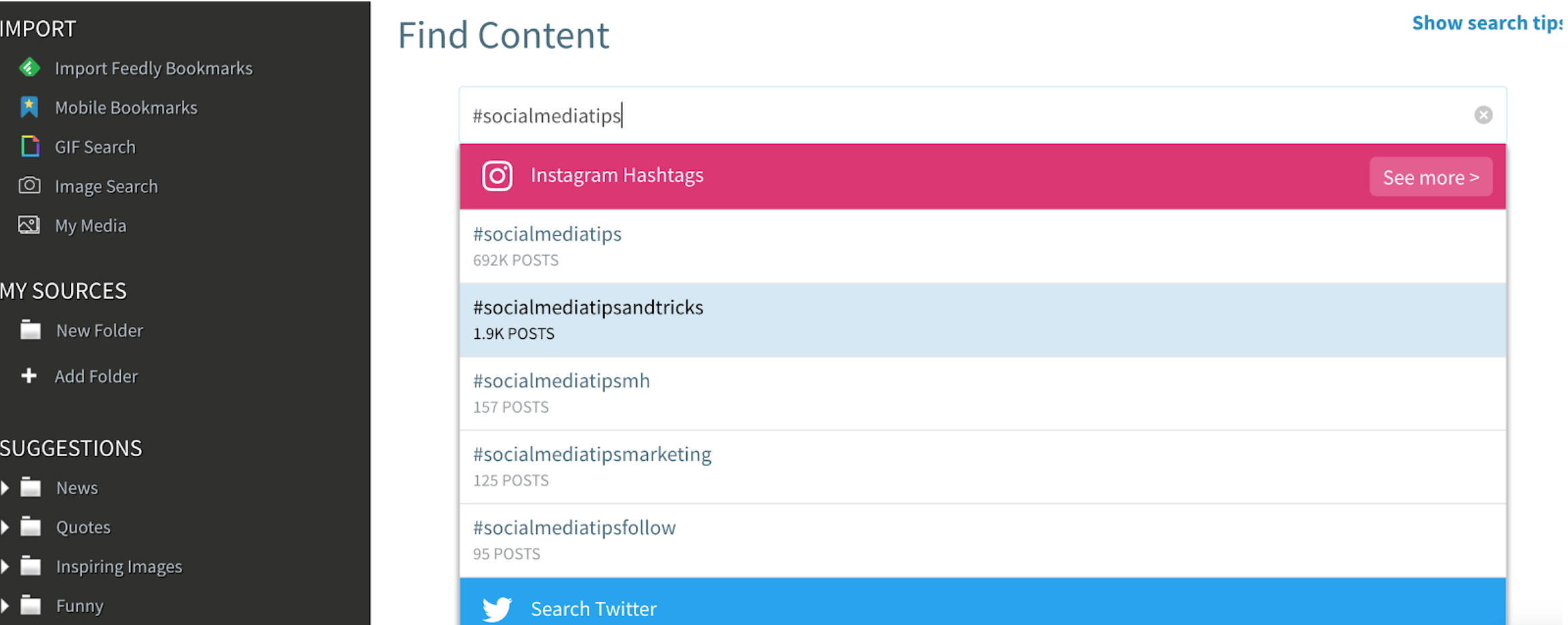The width and height of the screenshot is (1568, 625).
Task: Click the plus icon for Add Folder
Action: 28,375
